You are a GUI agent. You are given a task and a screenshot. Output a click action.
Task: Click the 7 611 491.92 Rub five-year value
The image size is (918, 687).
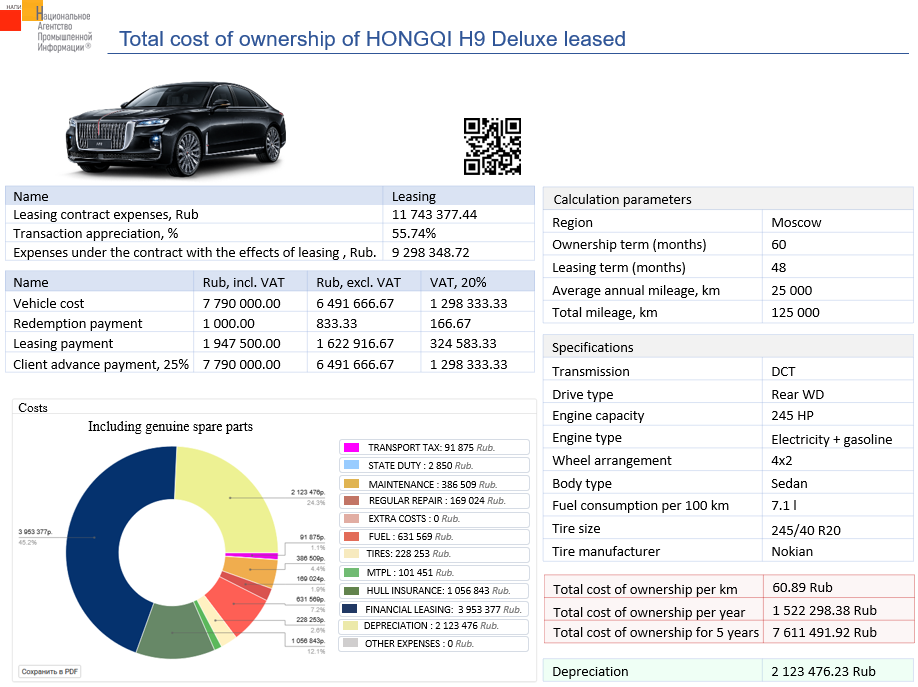[x=824, y=633]
